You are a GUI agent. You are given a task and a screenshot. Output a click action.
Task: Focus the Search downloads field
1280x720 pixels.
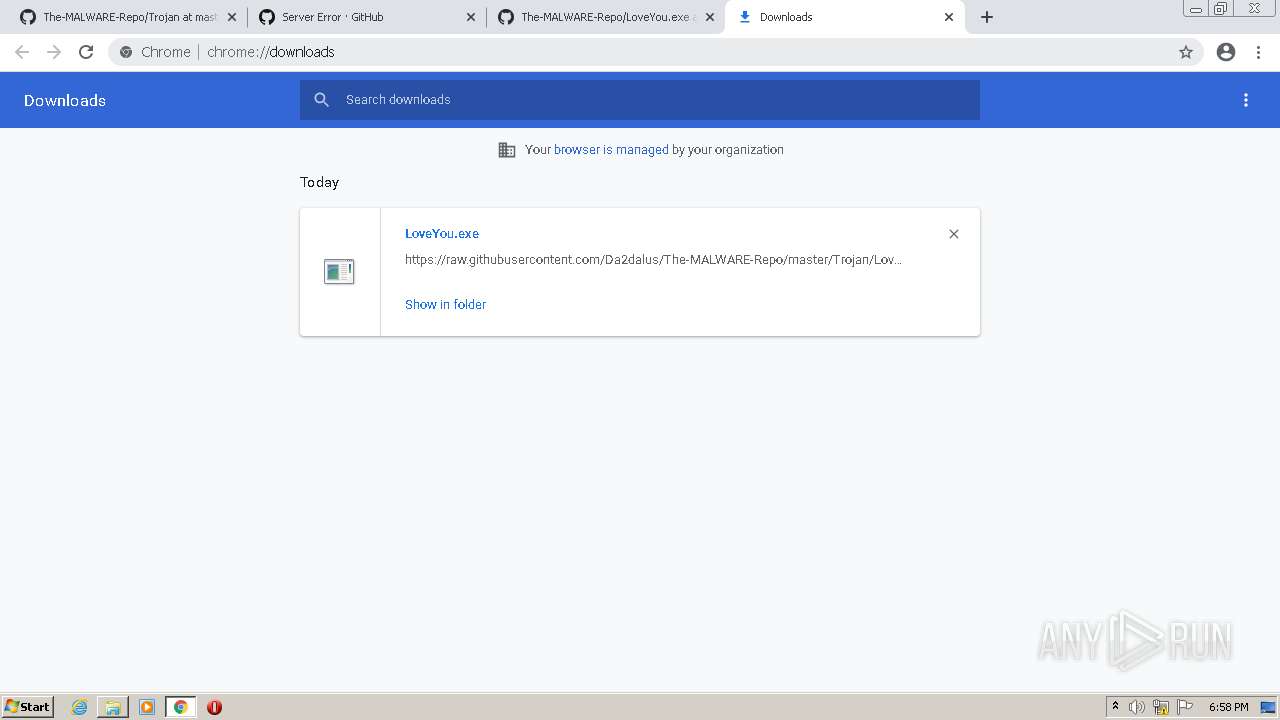(640, 100)
